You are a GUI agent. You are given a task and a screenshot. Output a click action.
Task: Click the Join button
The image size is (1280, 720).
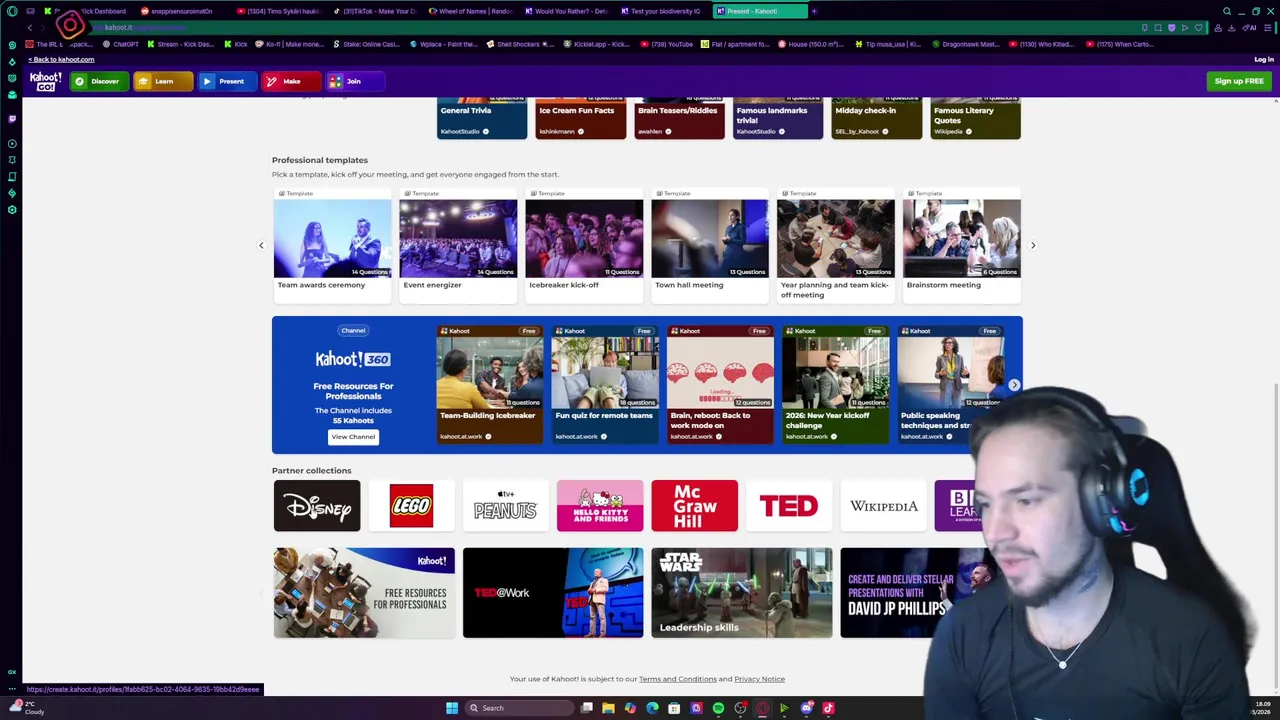[355, 81]
